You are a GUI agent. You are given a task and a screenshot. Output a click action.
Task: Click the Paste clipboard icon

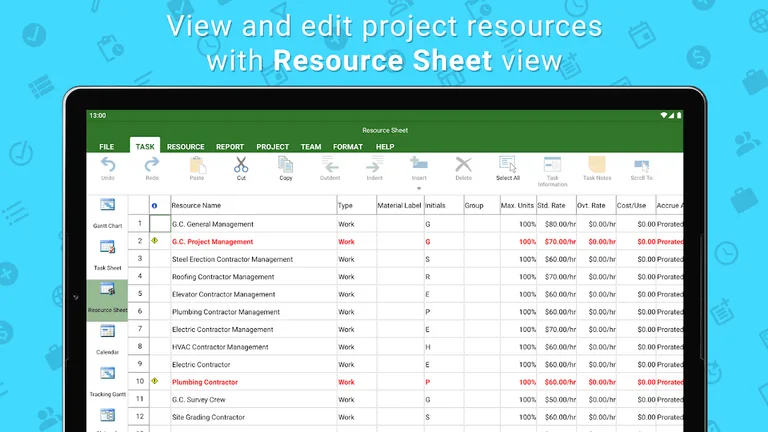tap(197, 165)
